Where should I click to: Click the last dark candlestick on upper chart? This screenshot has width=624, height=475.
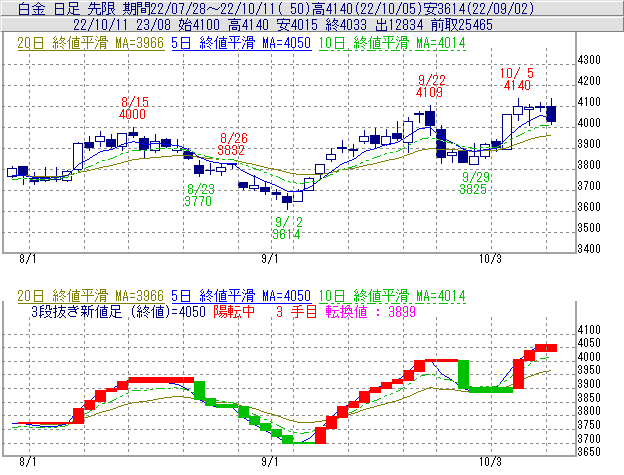click(x=551, y=114)
